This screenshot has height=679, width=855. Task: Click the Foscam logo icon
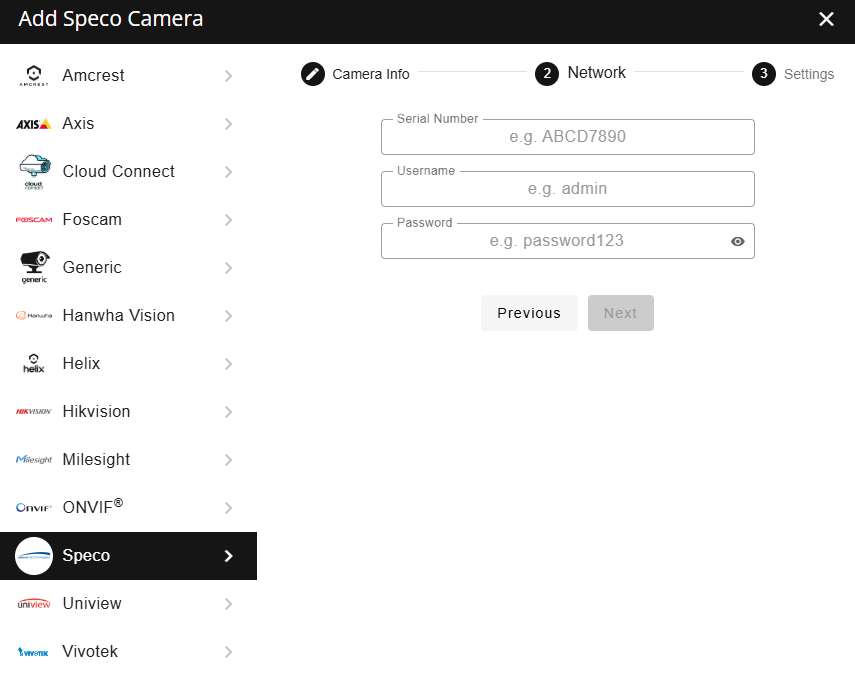[34, 220]
